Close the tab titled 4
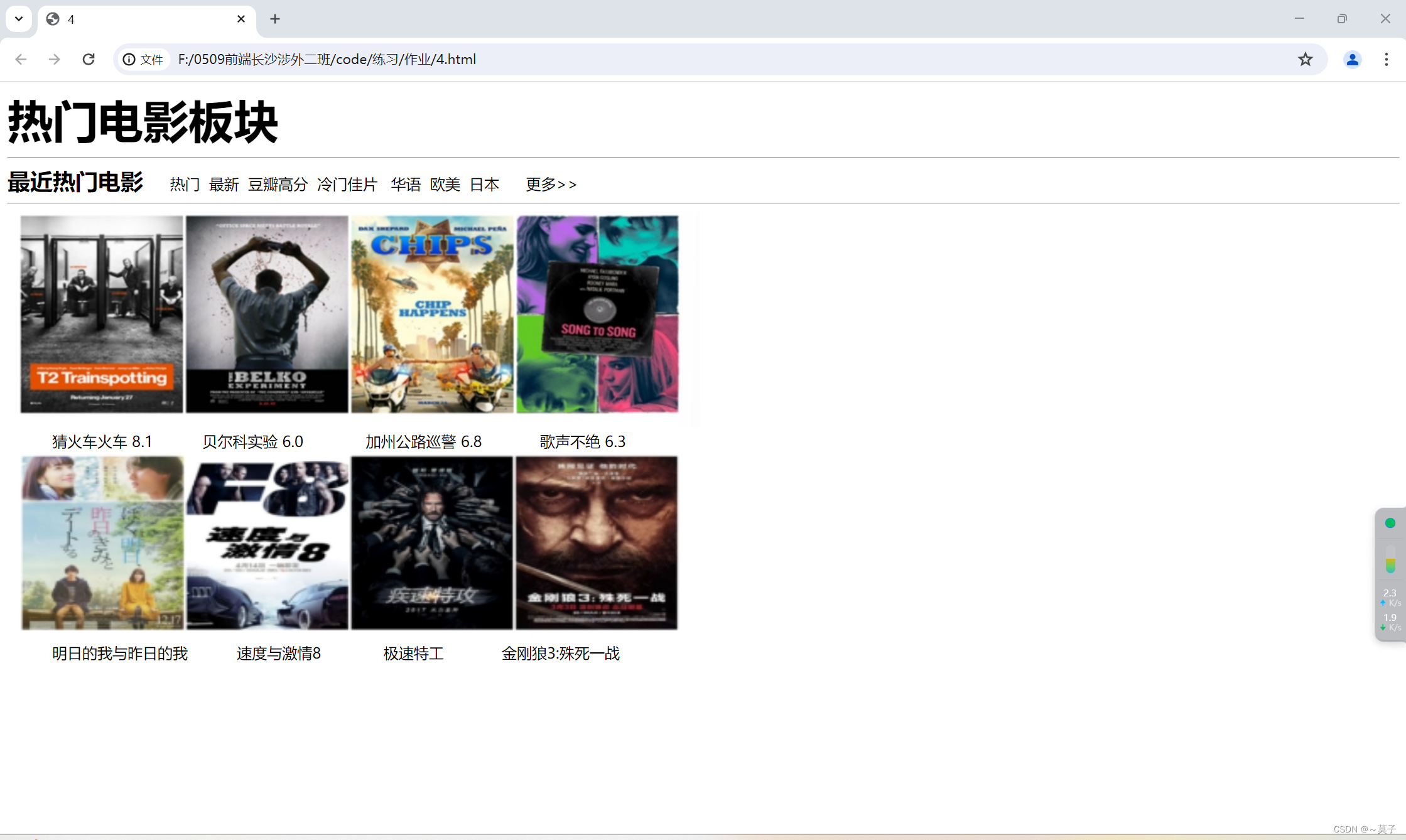This screenshot has width=1406, height=840. pyautogui.click(x=241, y=19)
